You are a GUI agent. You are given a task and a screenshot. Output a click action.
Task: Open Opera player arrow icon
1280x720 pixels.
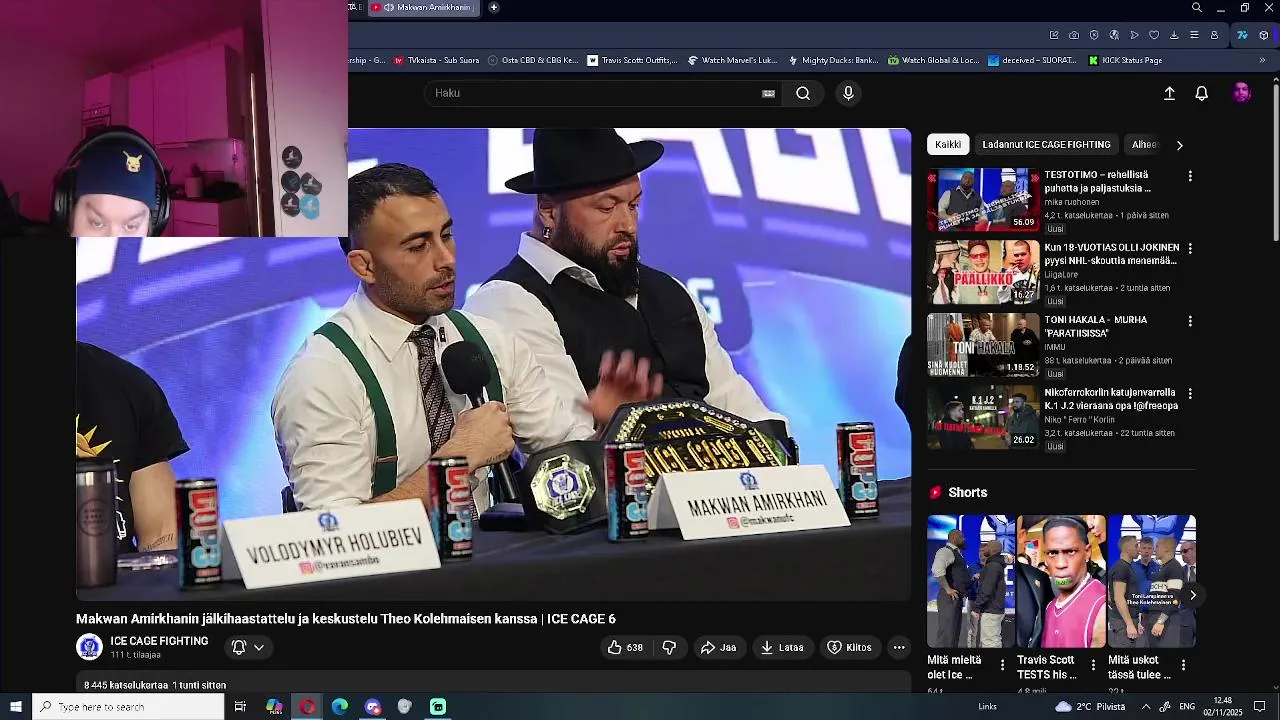[x=1134, y=35]
